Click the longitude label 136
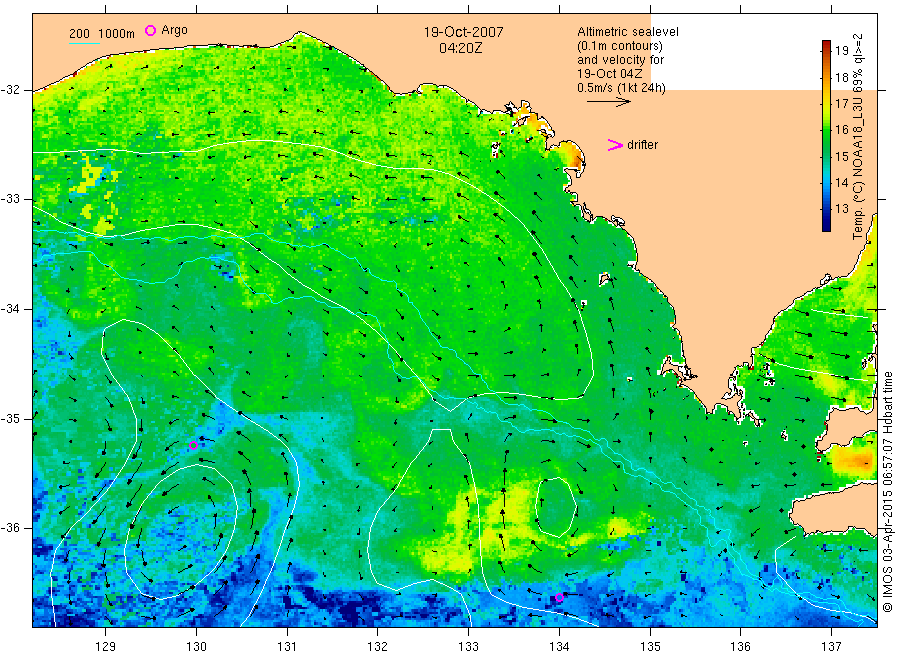900x660 pixels. pyautogui.click(x=740, y=647)
